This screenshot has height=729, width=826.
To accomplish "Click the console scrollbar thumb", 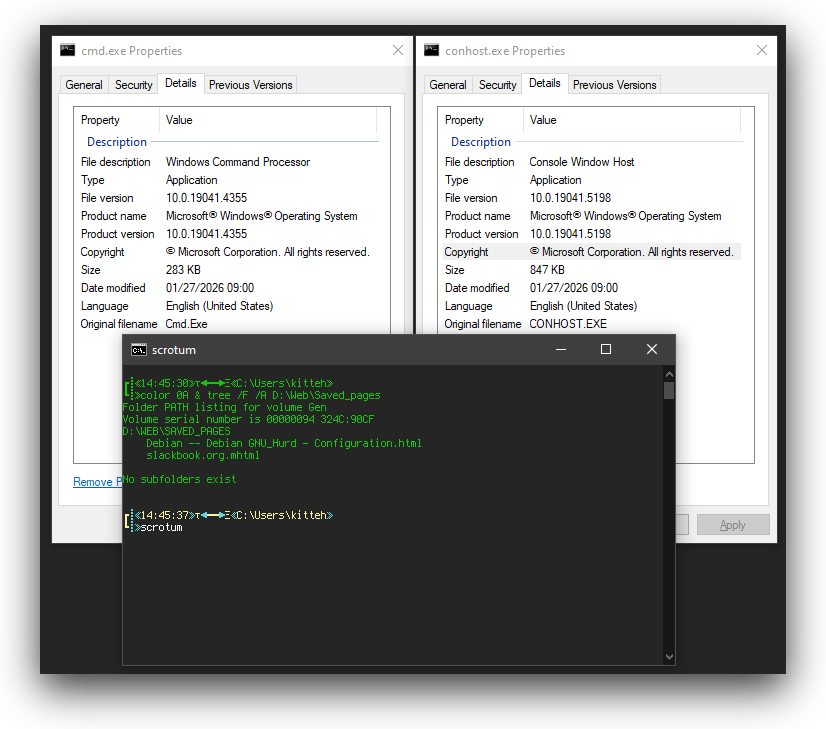I will [669, 390].
